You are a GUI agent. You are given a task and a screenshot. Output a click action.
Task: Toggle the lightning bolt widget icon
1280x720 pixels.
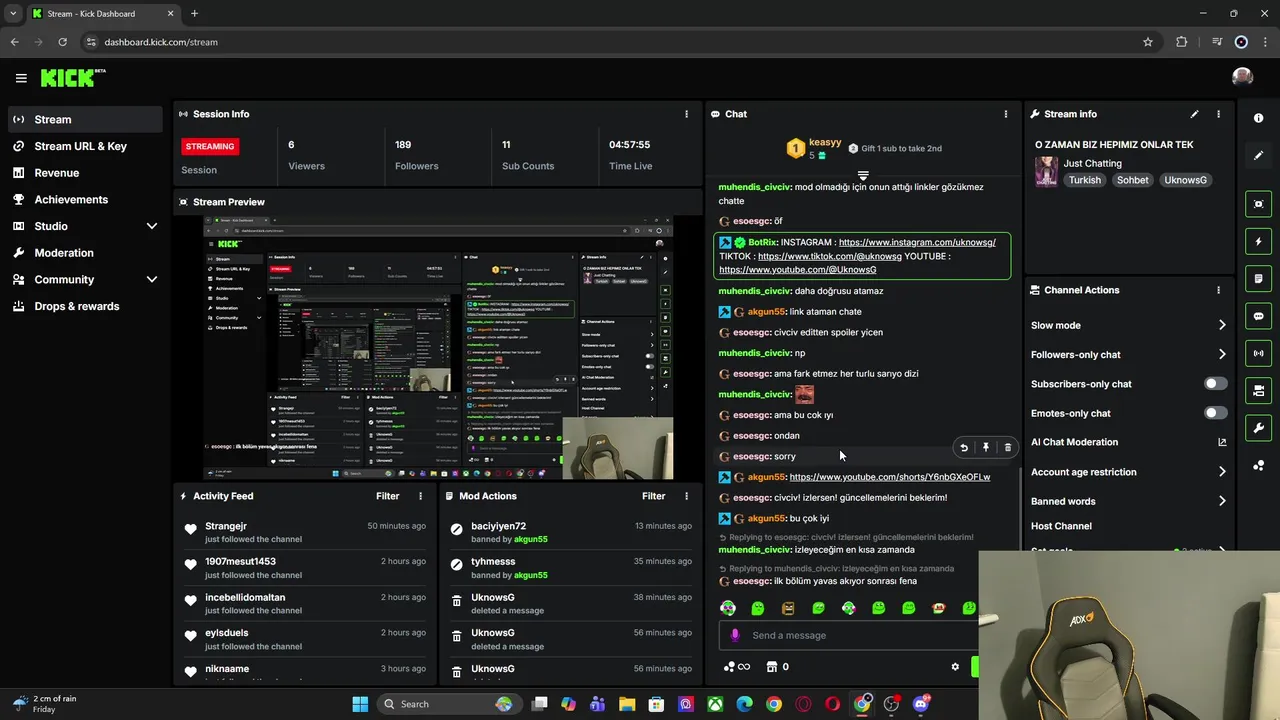(1258, 241)
